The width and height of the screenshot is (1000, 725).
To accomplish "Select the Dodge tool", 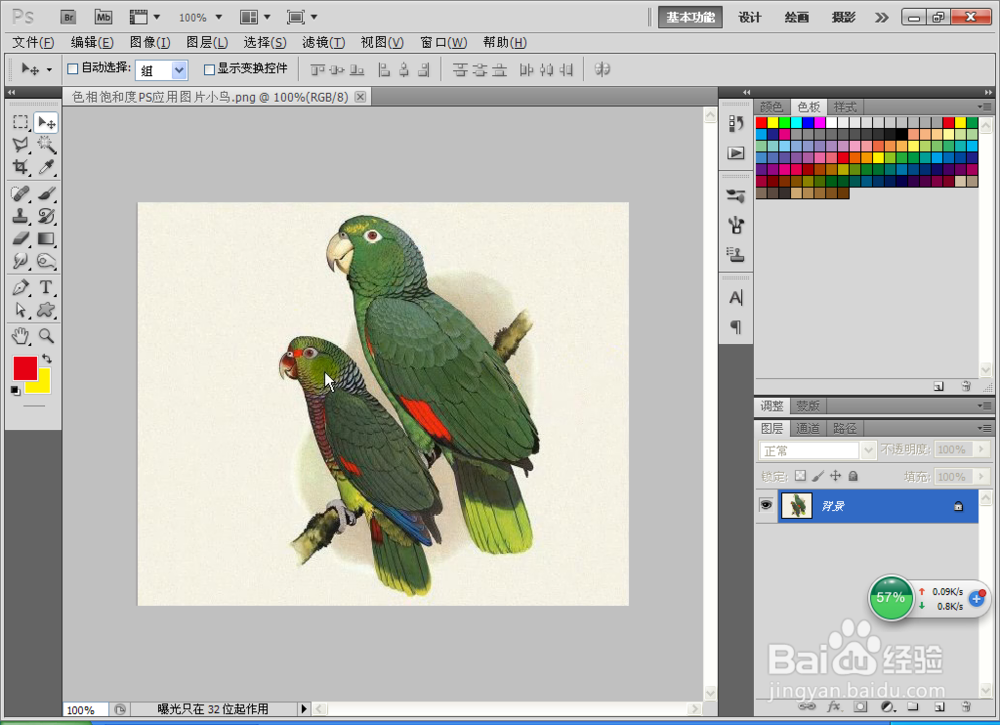I will pyautogui.click(x=46, y=261).
